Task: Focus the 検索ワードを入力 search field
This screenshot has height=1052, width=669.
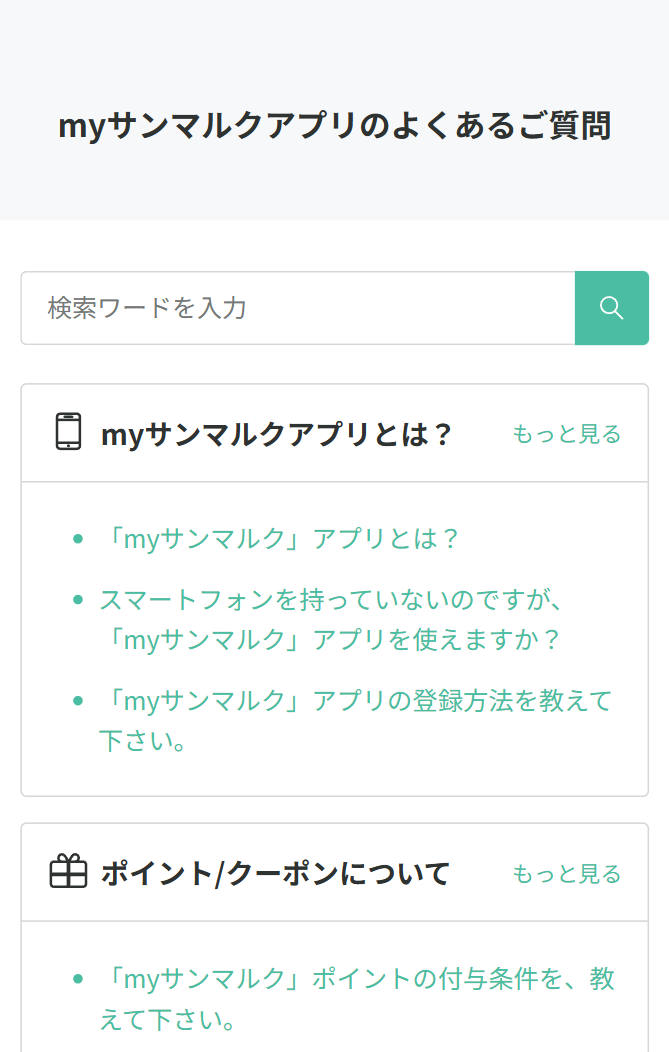Action: point(298,308)
